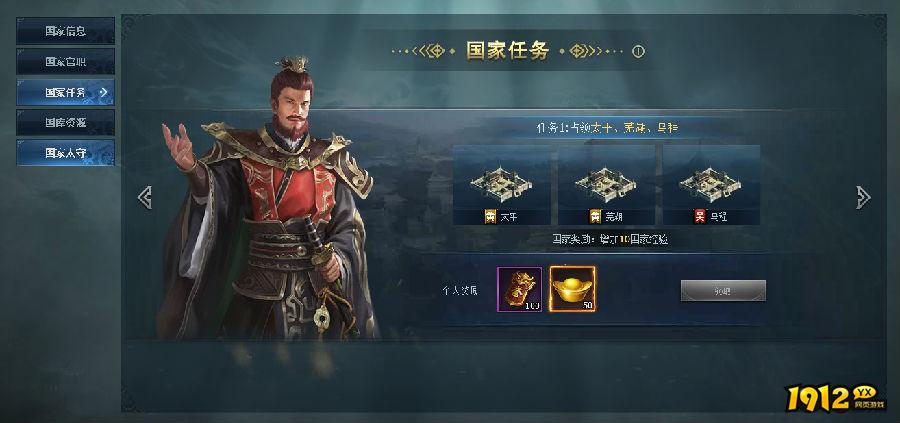Open the info icon beside 国家任务 title
Image resolution: width=900 pixels, height=423 pixels.
click(x=638, y=52)
